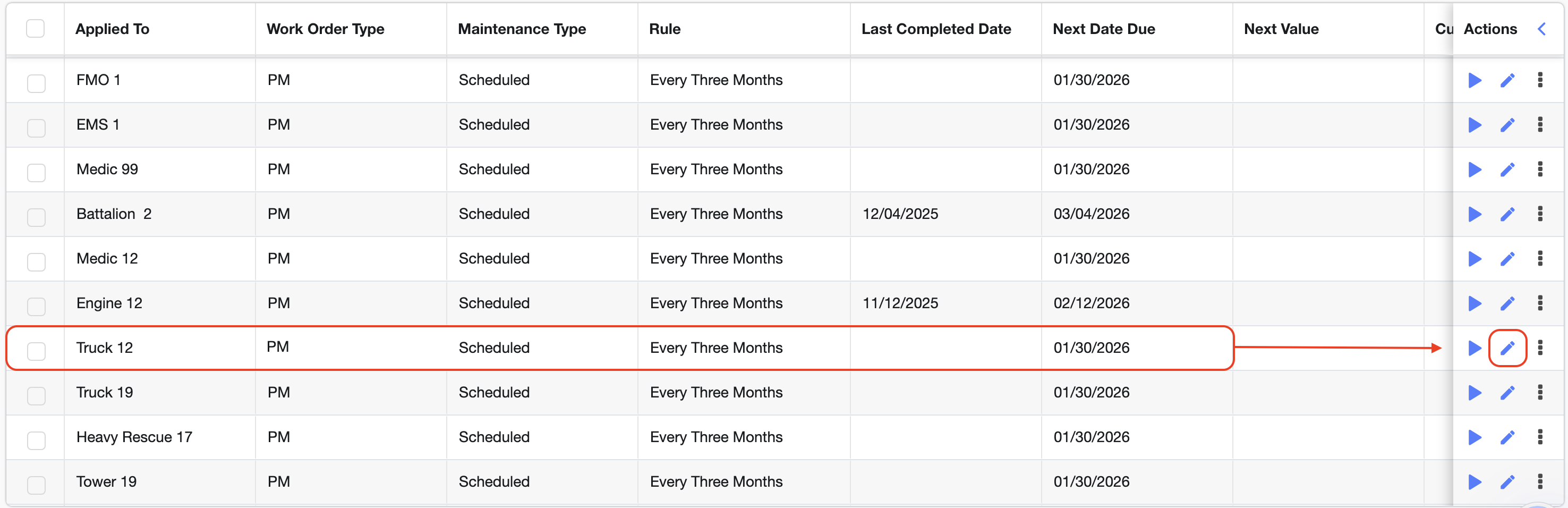Viewport: 1568px width, 508px height.
Task: Sort by the Applied To column header
Action: 113,29
